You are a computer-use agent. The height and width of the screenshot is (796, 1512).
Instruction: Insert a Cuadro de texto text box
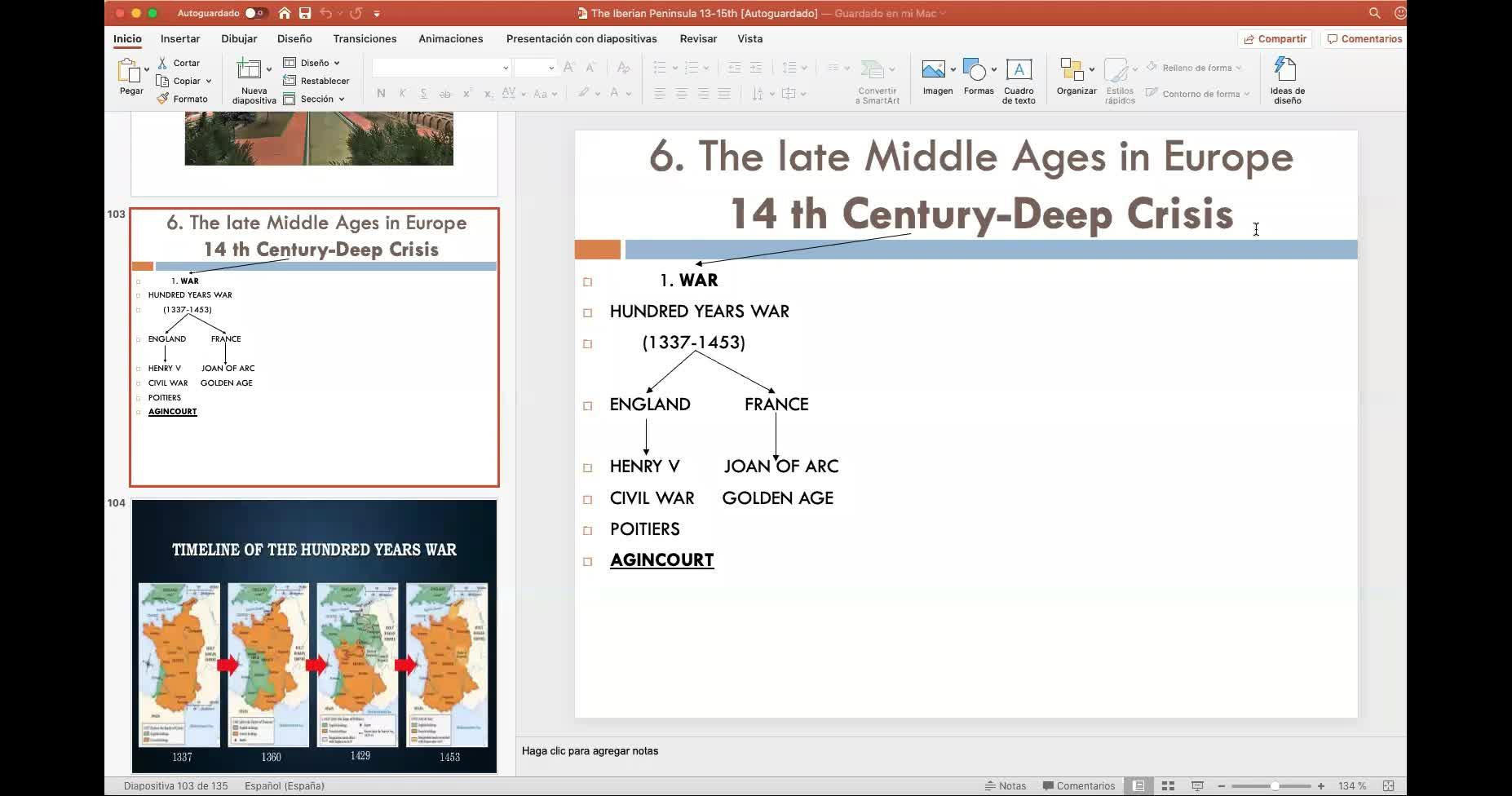pyautogui.click(x=1019, y=70)
